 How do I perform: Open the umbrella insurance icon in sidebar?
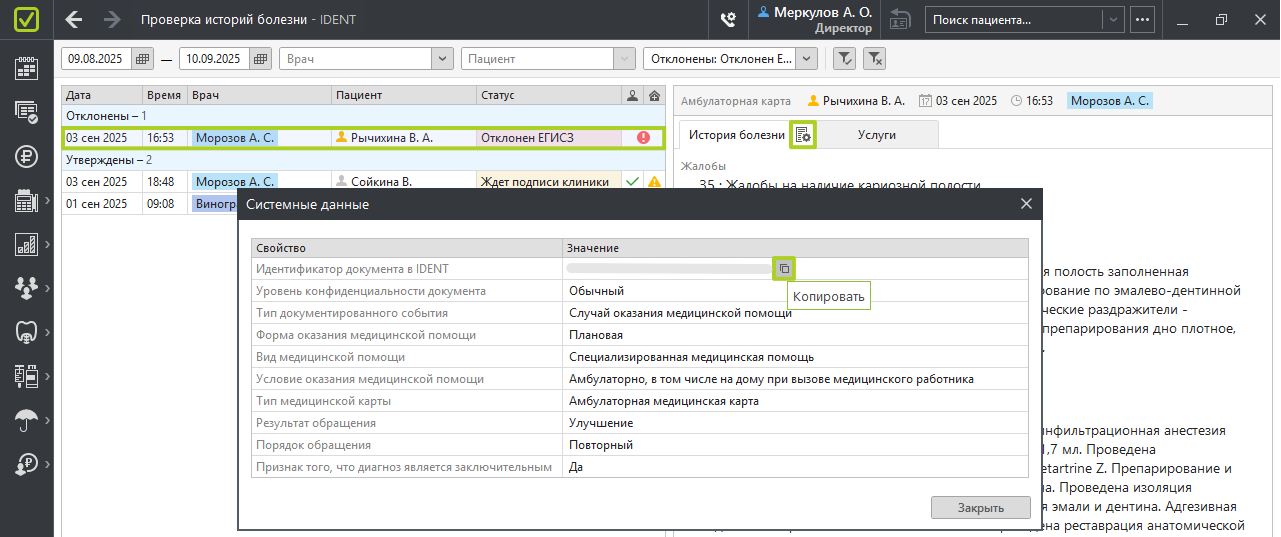pyautogui.click(x=26, y=420)
